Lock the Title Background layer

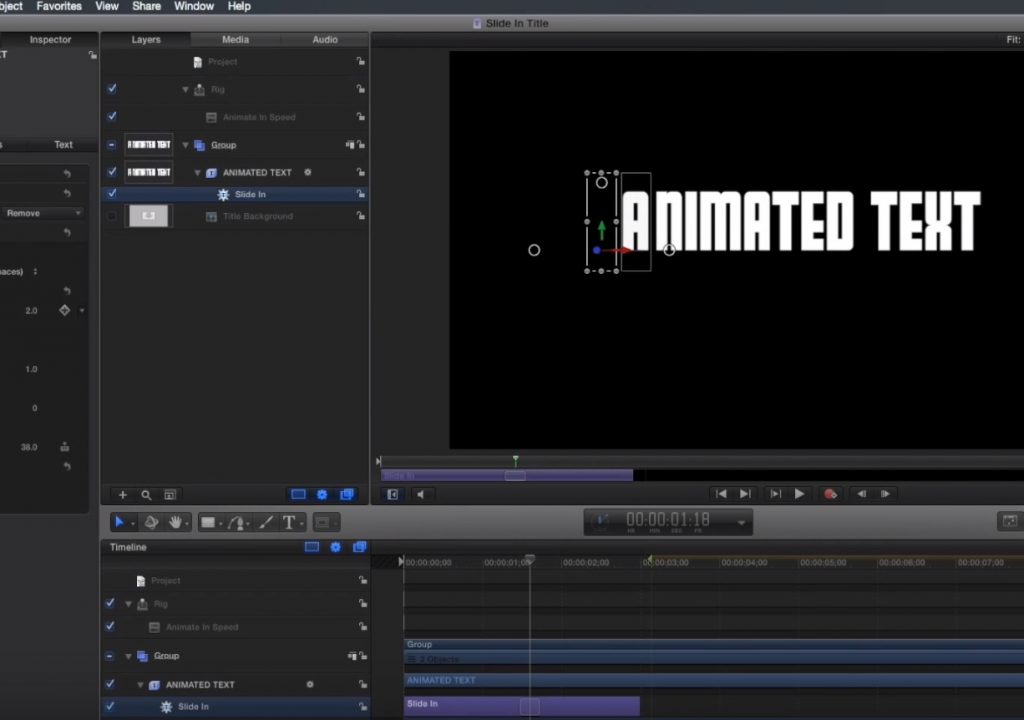coord(360,216)
